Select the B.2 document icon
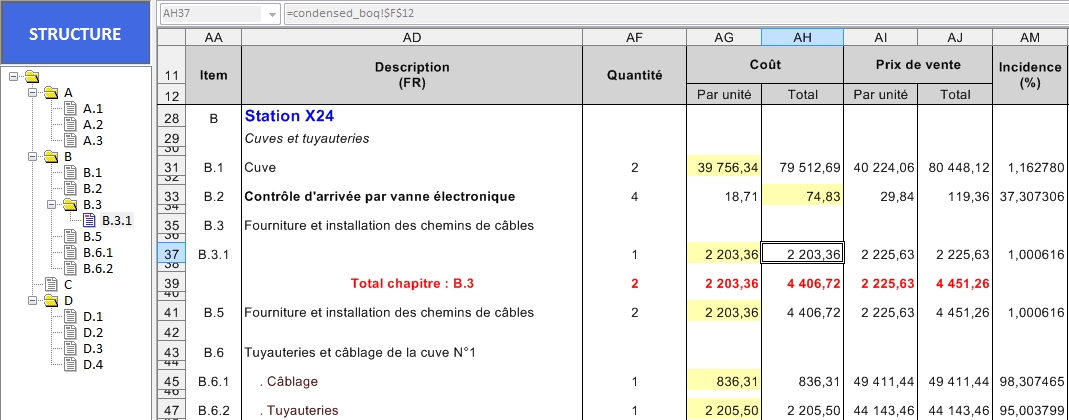The height and width of the screenshot is (420, 1069). pos(70,188)
